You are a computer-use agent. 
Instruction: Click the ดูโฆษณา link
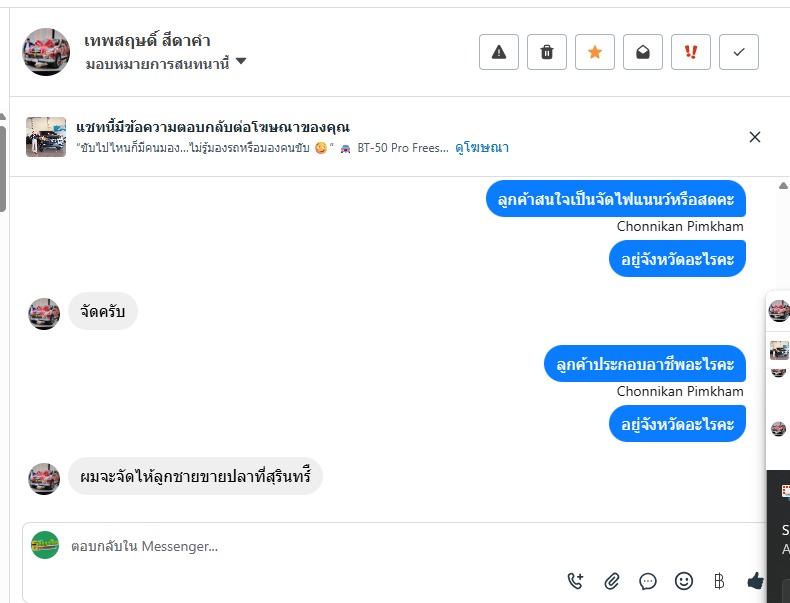point(482,147)
